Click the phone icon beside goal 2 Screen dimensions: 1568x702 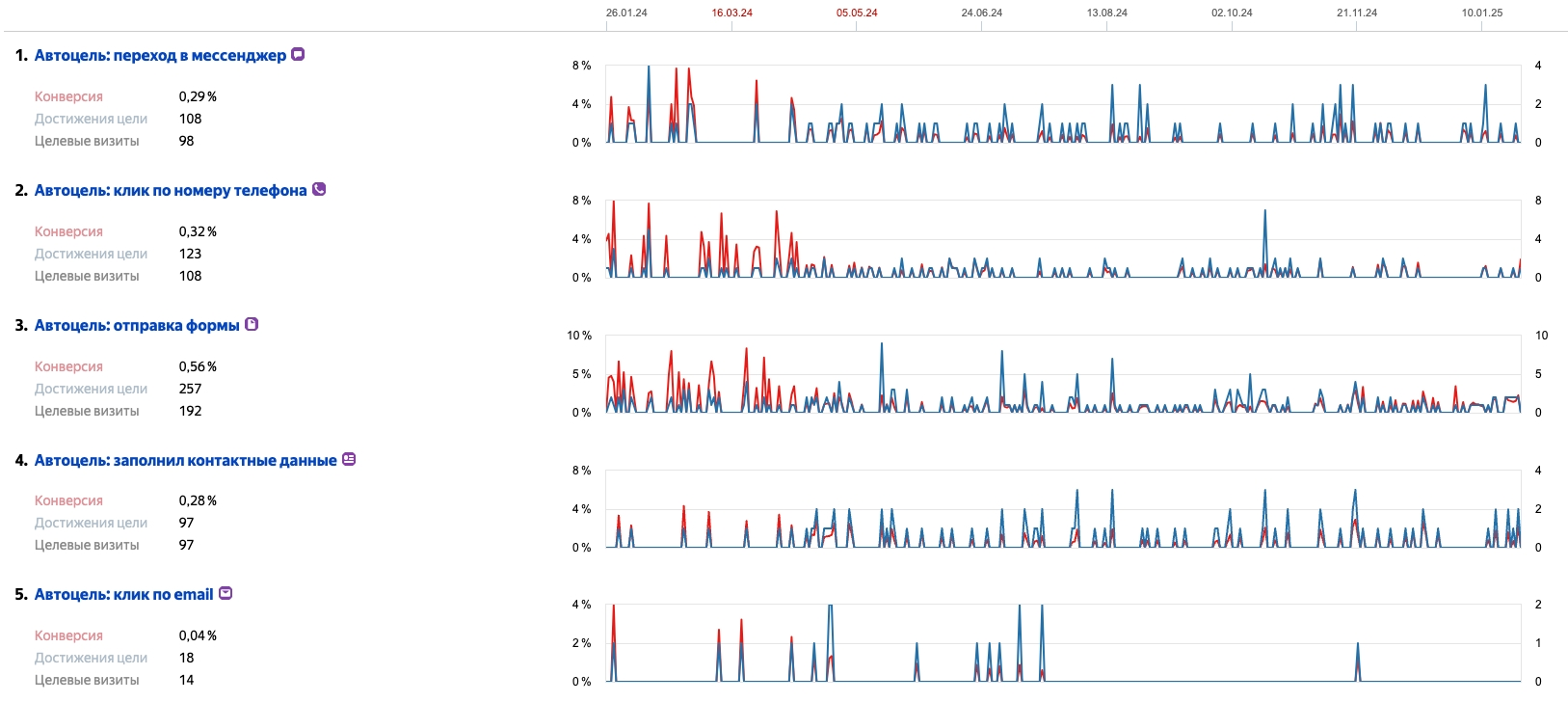[319, 190]
